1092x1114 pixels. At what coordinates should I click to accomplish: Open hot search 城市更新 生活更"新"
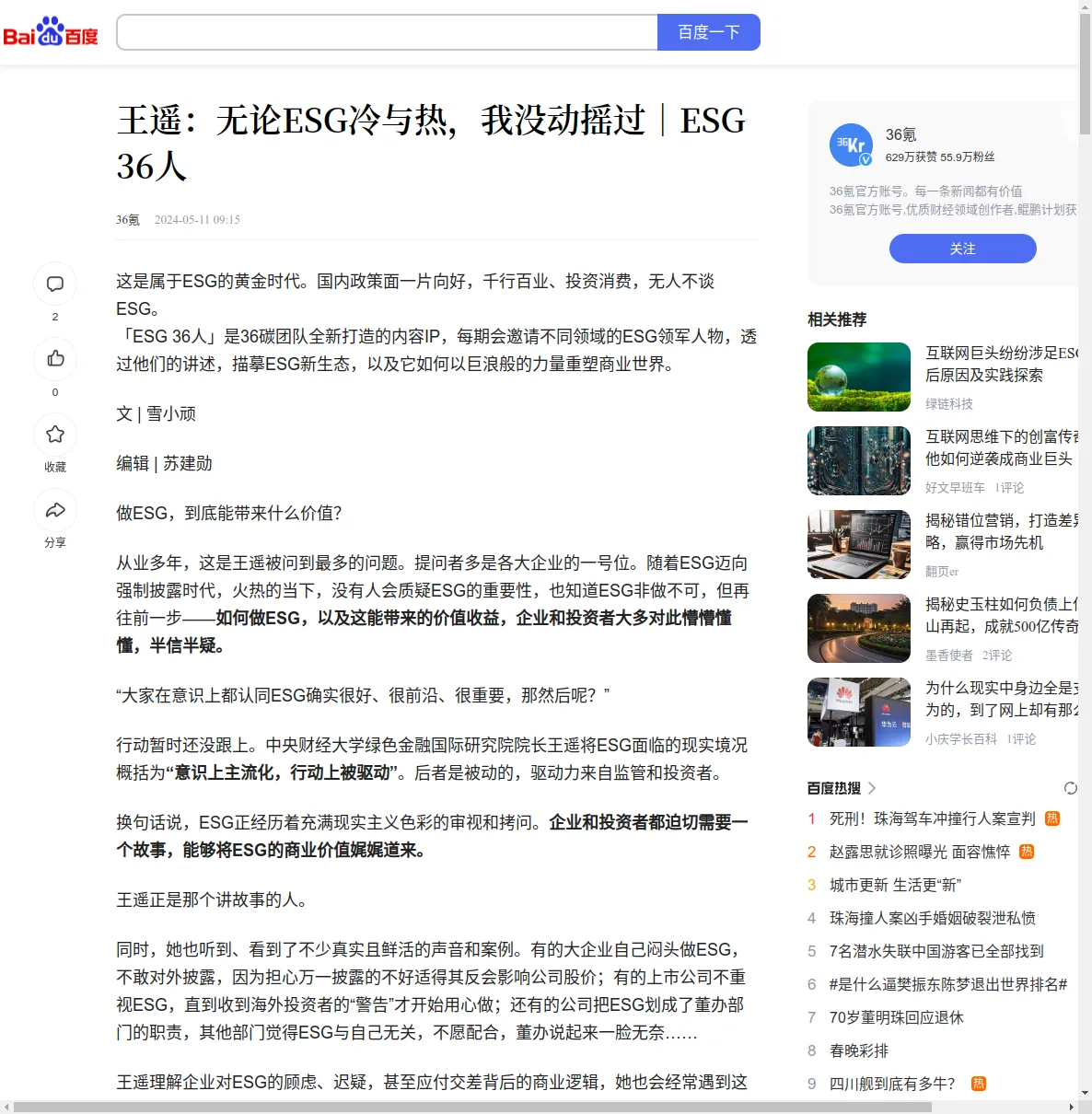click(895, 885)
